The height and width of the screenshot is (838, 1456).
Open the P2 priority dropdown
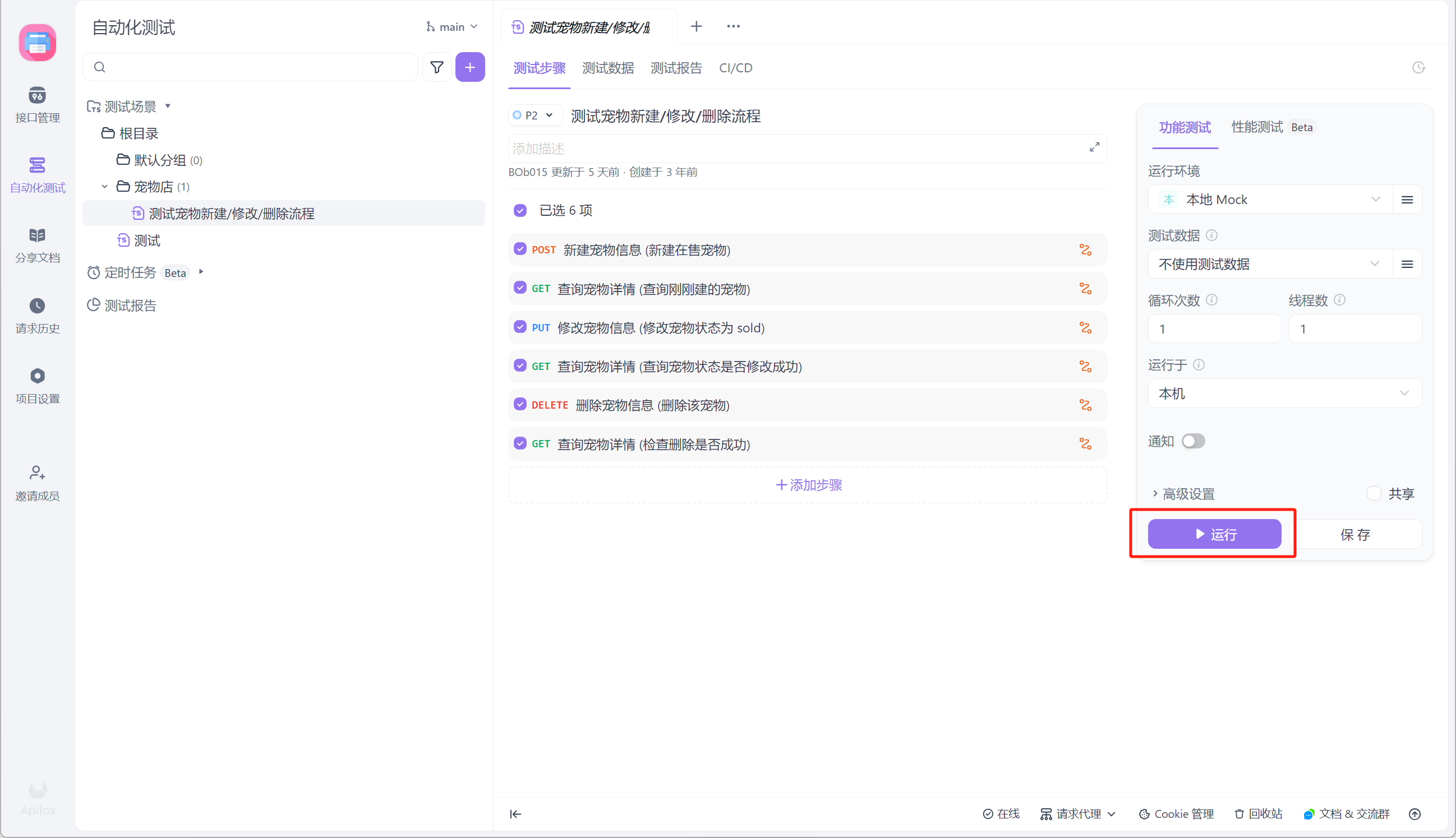pos(535,115)
